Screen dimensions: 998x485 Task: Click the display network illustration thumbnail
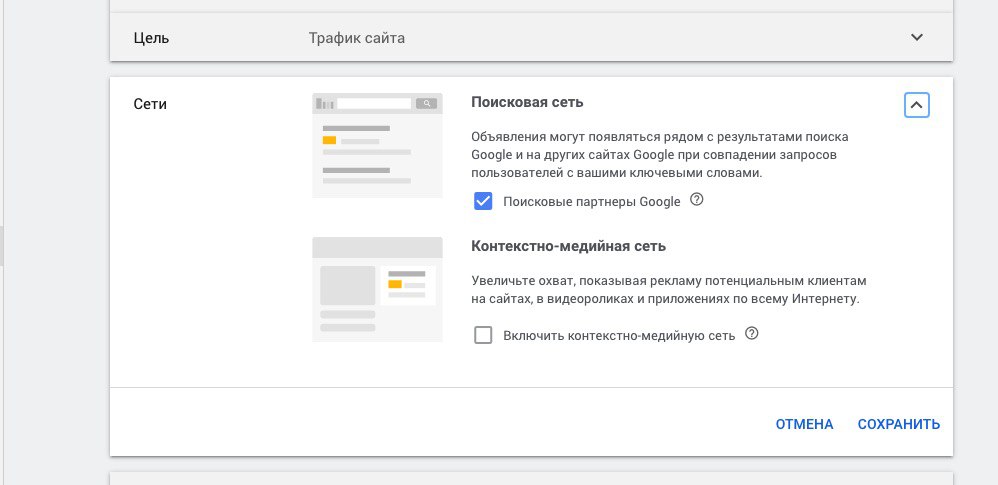click(377, 290)
